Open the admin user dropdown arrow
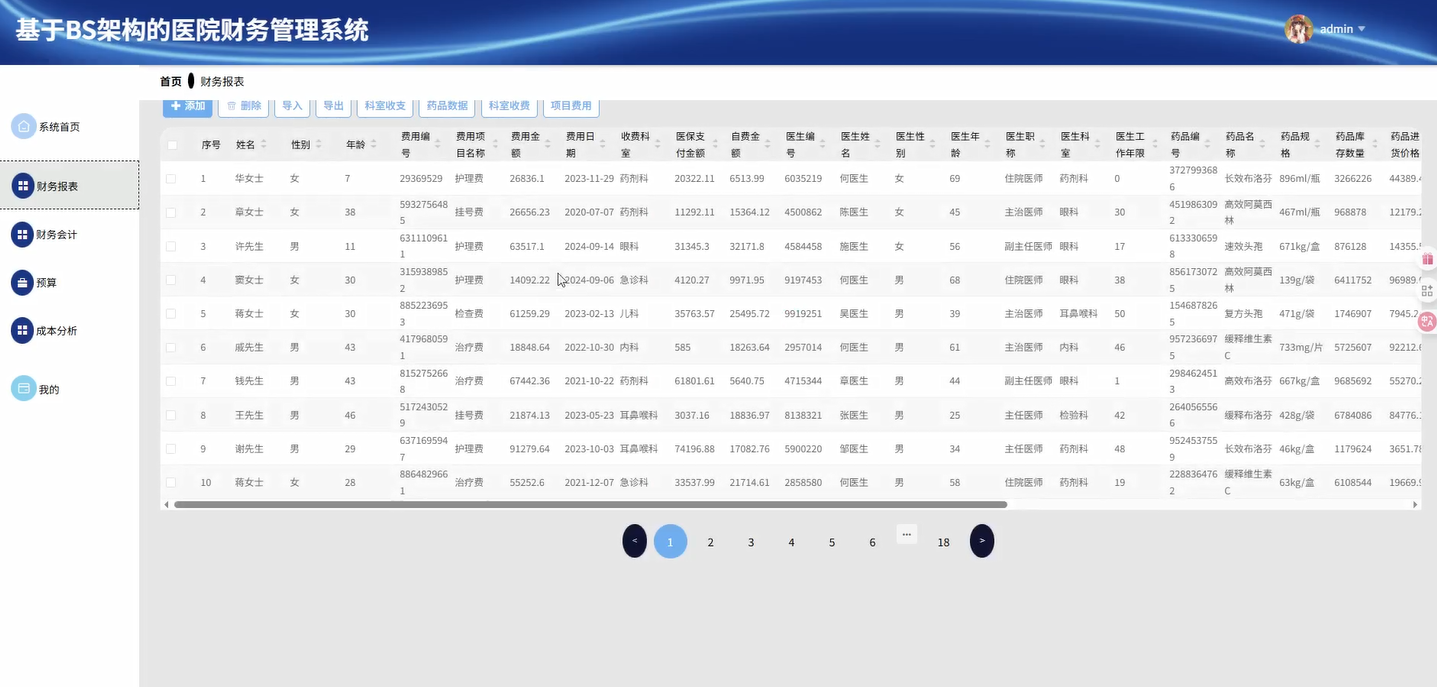This screenshot has height=687, width=1437. point(1361,29)
